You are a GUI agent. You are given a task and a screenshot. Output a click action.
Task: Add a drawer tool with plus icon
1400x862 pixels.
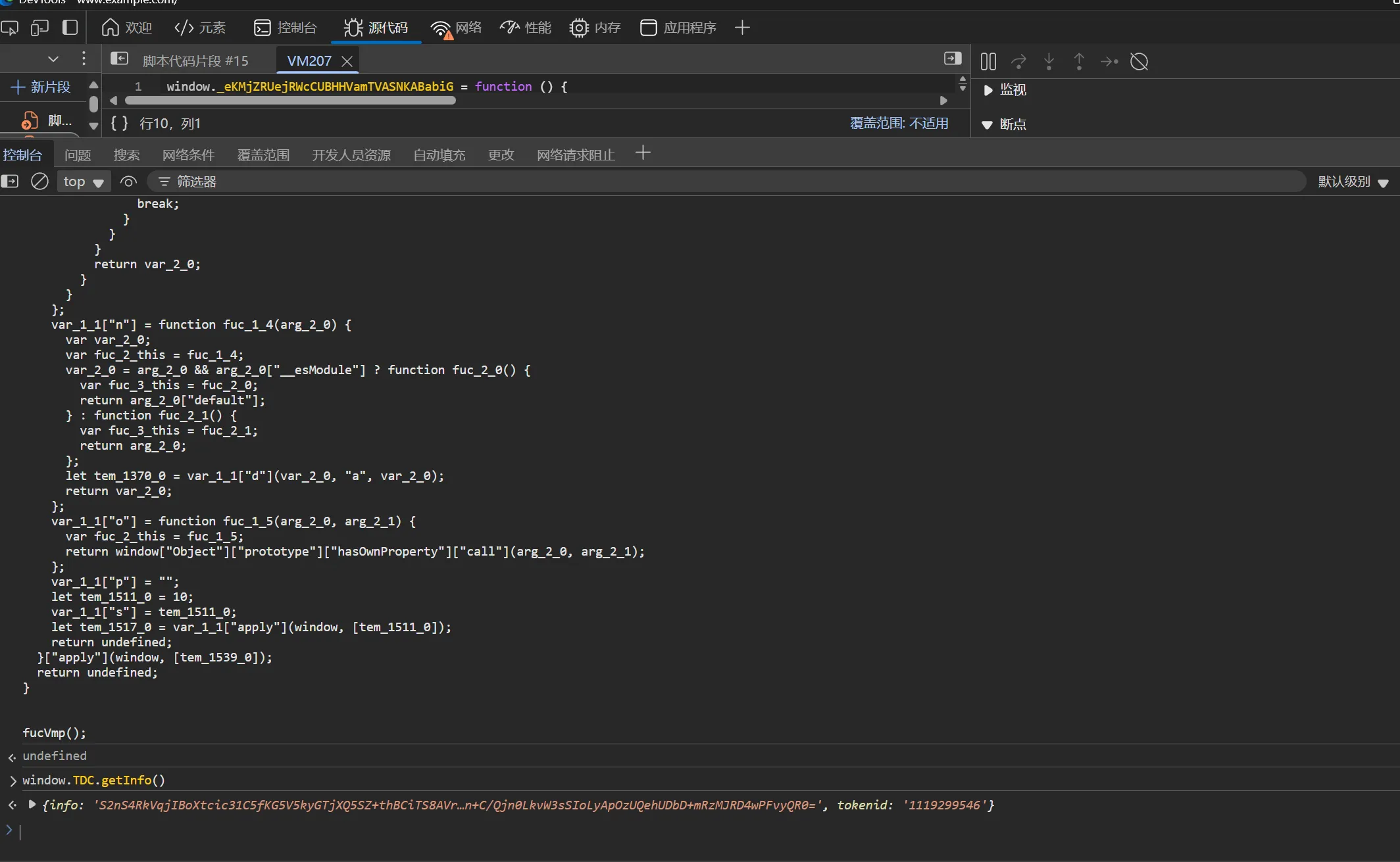click(643, 153)
